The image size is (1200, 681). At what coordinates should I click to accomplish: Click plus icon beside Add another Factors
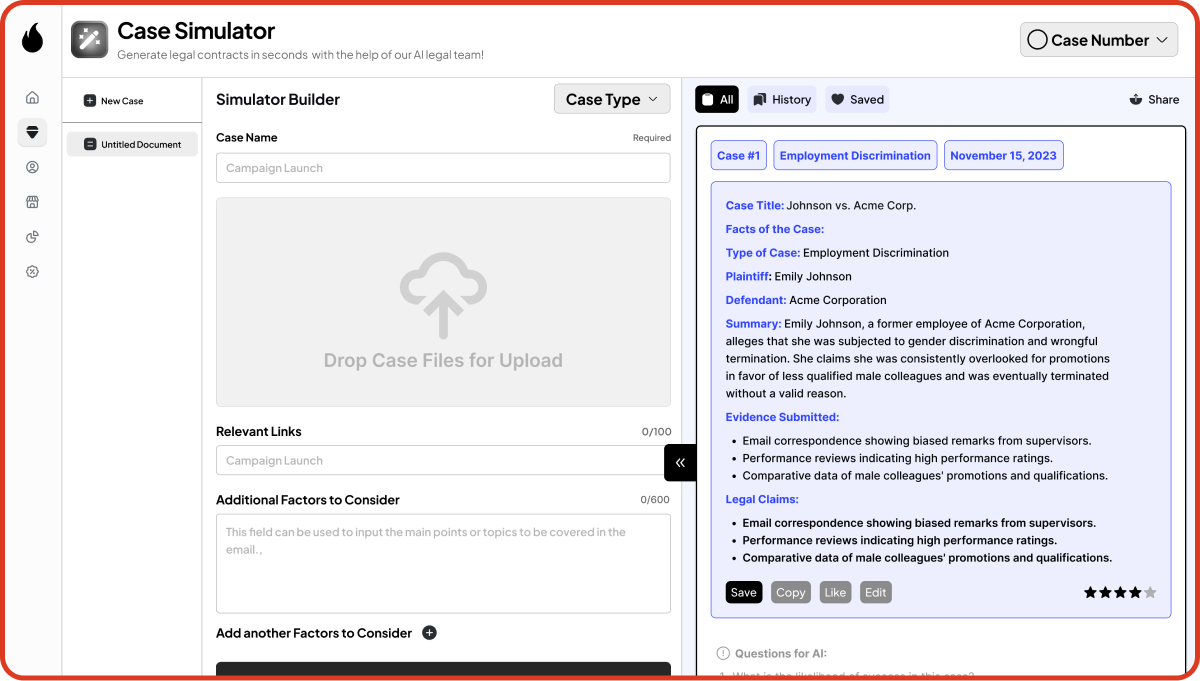click(429, 633)
